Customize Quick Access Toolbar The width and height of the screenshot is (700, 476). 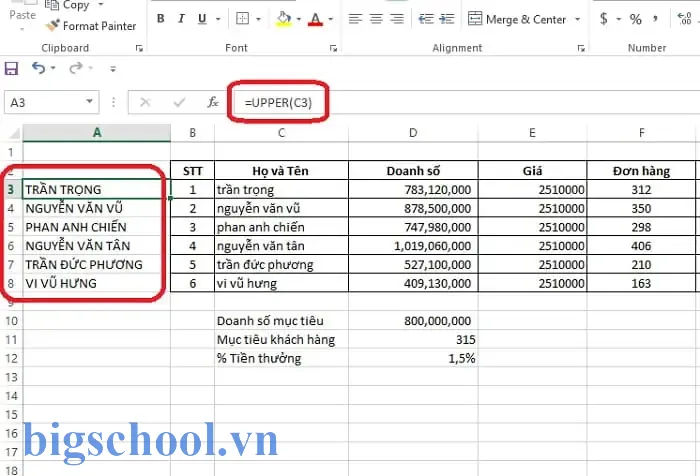click(113, 69)
